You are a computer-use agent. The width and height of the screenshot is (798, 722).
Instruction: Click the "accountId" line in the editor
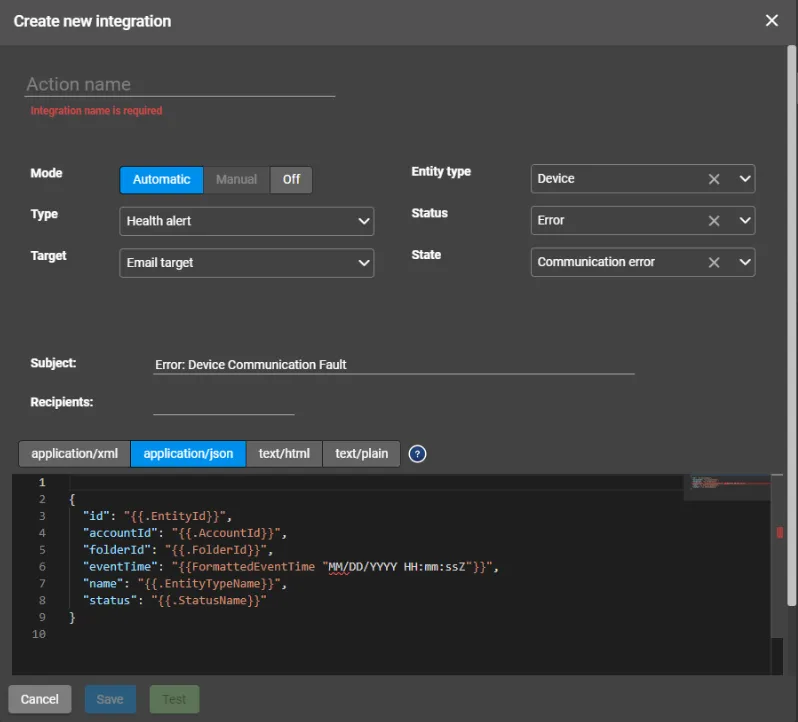point(185,533)
